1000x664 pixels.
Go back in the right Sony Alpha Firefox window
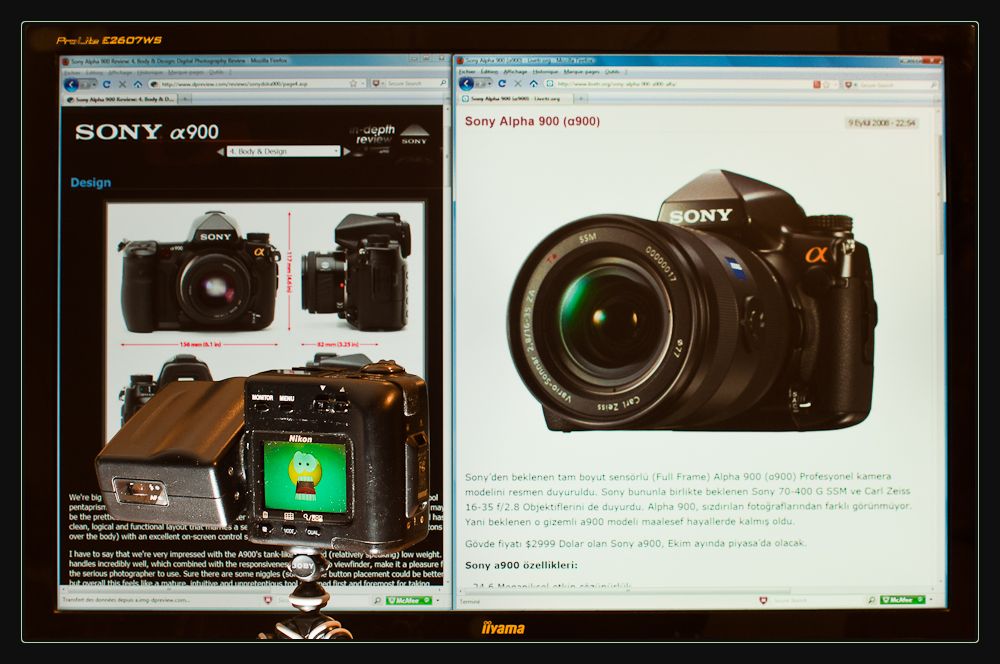(x=467, y=84)
